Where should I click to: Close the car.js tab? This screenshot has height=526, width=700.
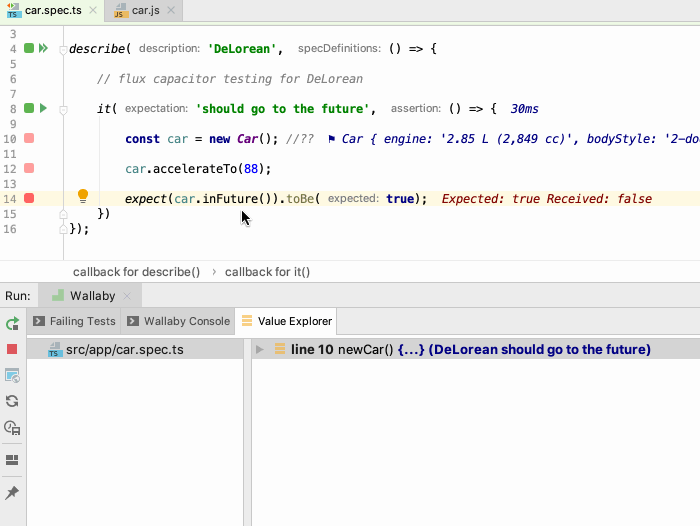171,10
